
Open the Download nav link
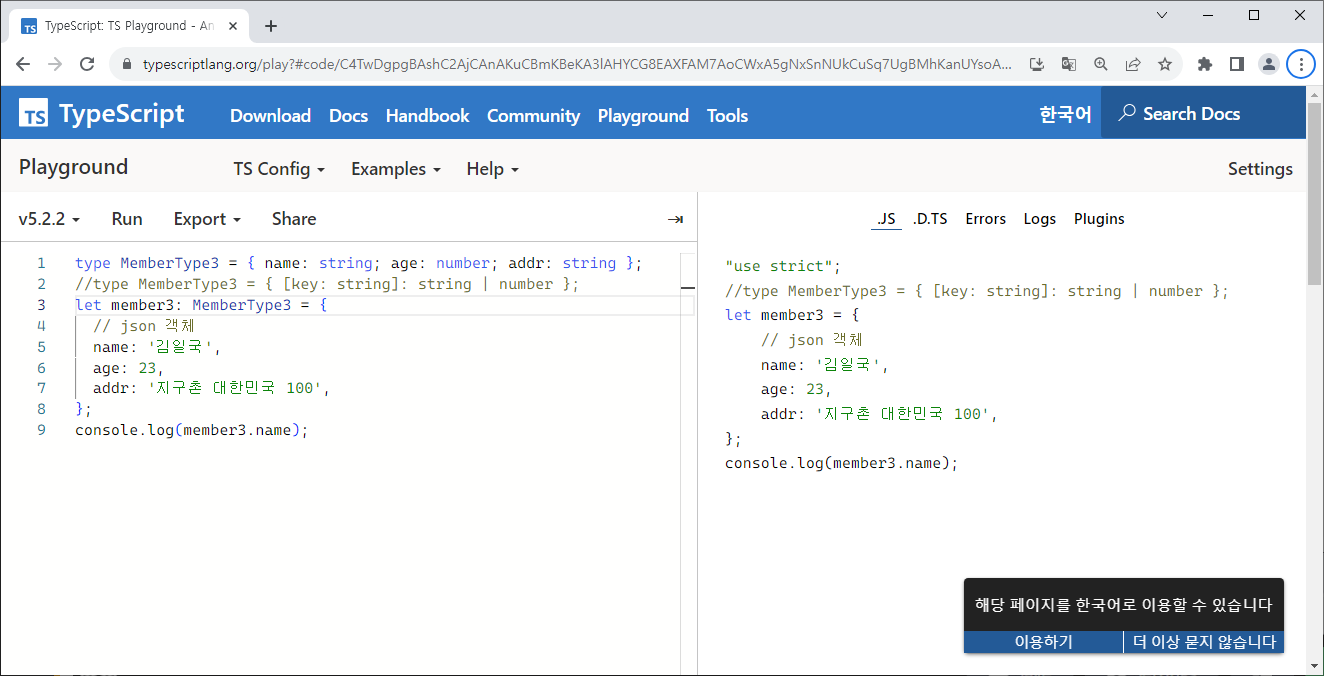pyautogui.click(x=270, y=116)
